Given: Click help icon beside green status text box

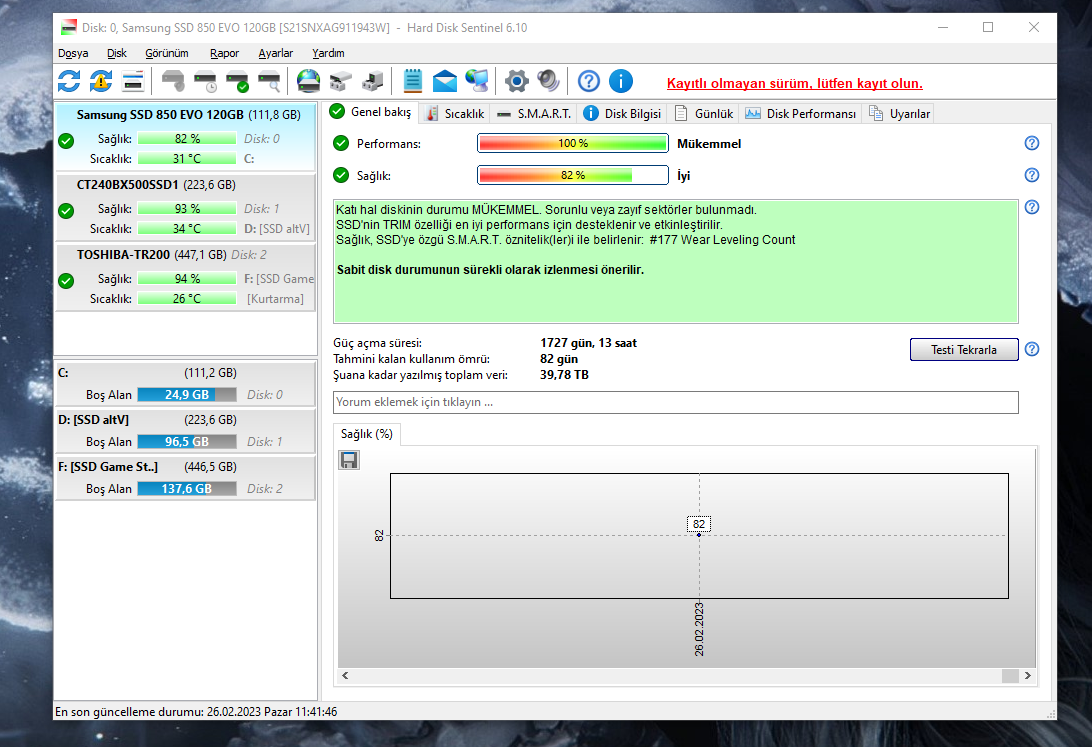Looking at the screenshot, I should 1032,207.
